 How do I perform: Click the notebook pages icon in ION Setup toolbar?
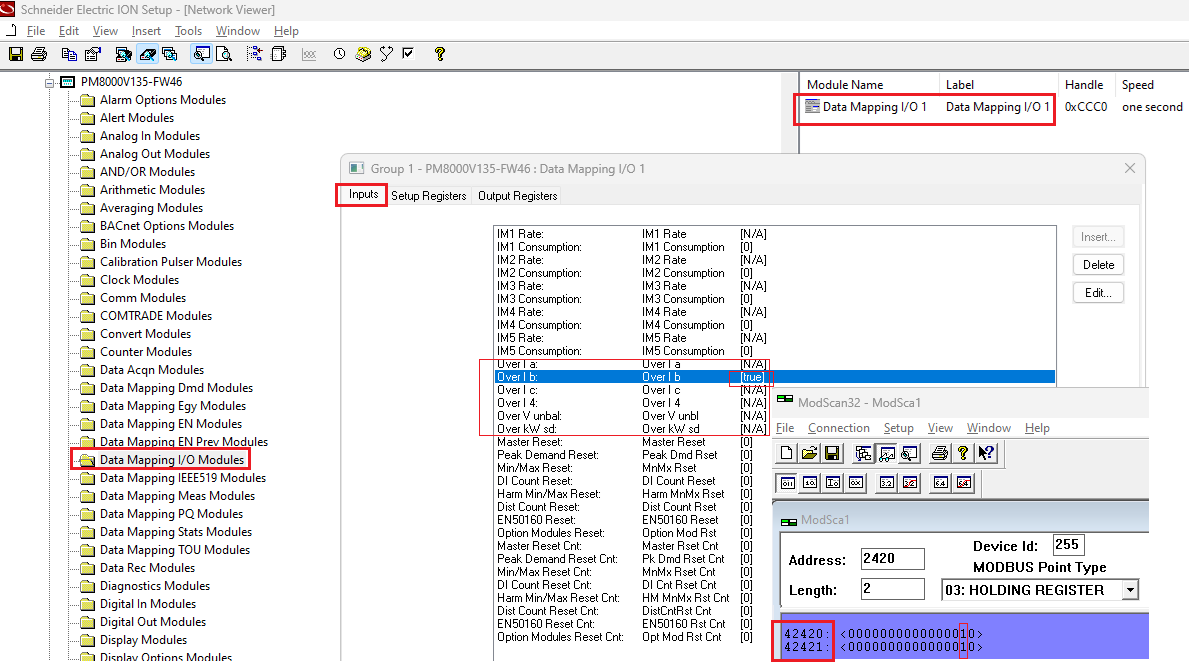click(279, 54)
